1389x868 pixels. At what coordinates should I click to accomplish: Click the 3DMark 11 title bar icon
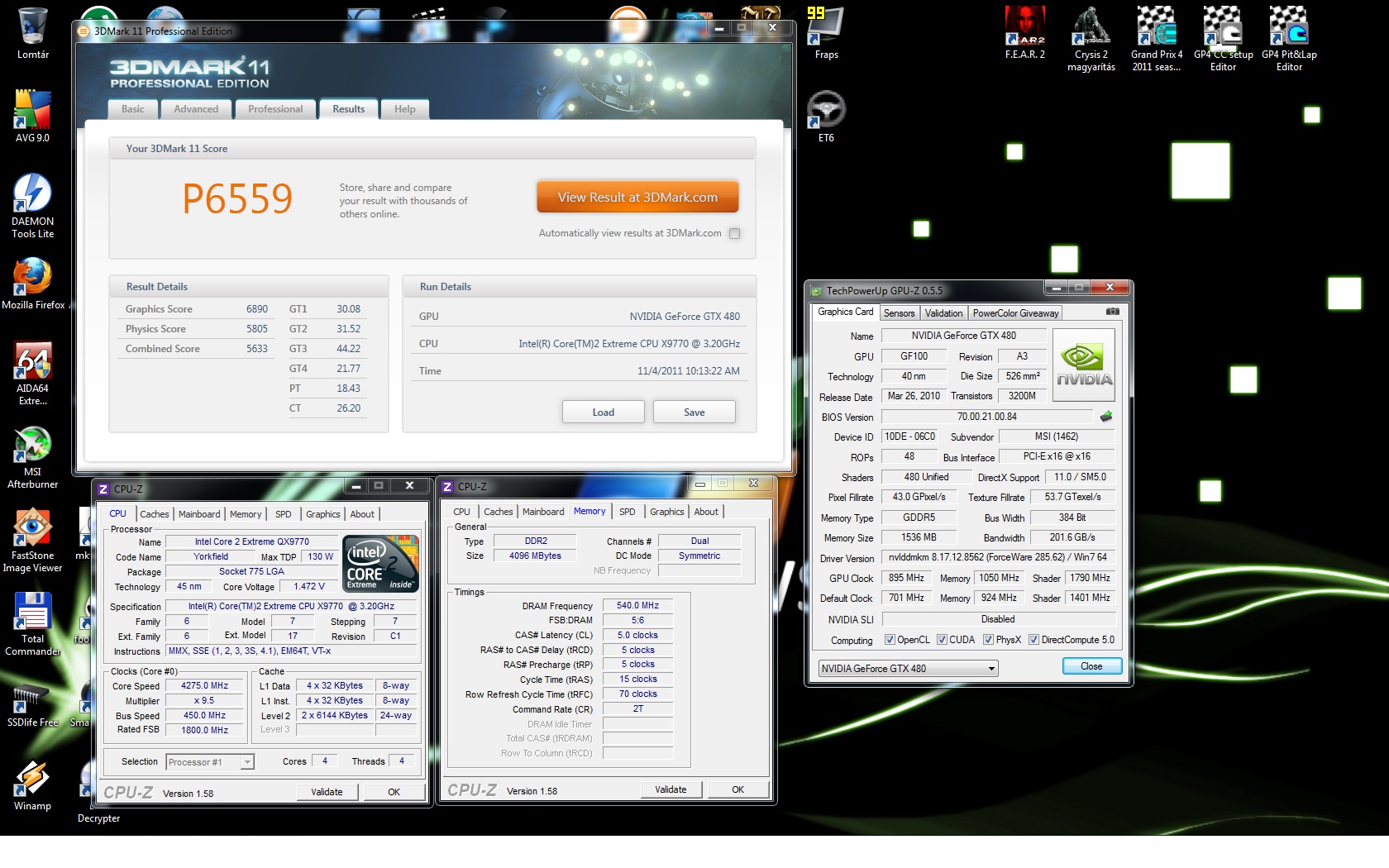pyautogui.click(x=83, y=31)
